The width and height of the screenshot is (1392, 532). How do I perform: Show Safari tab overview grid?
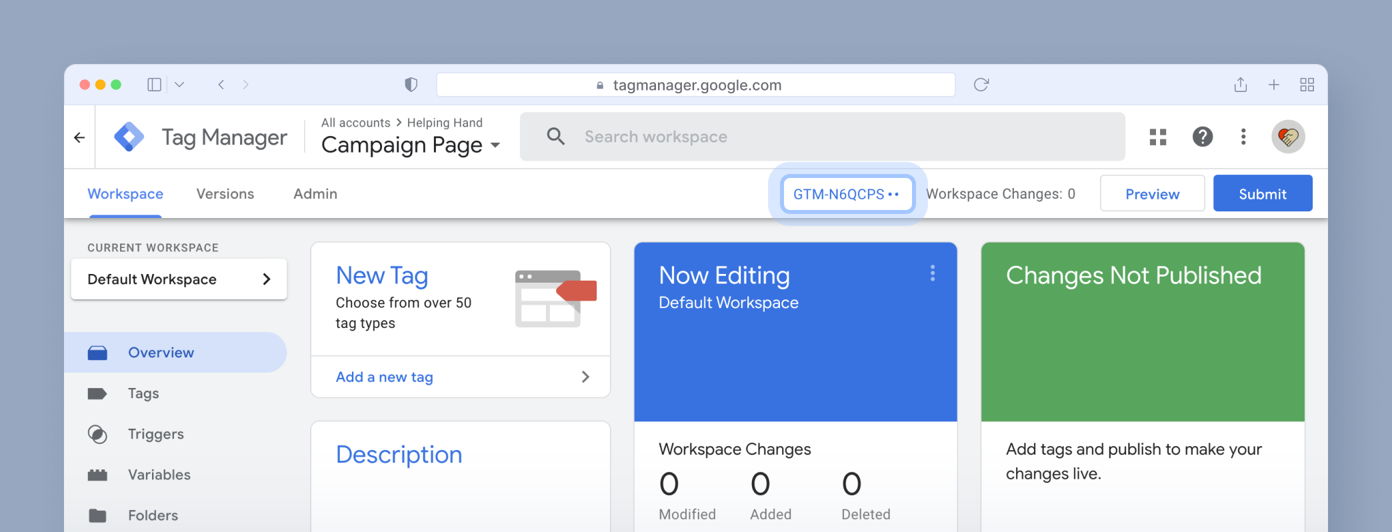pos(1307,85)
